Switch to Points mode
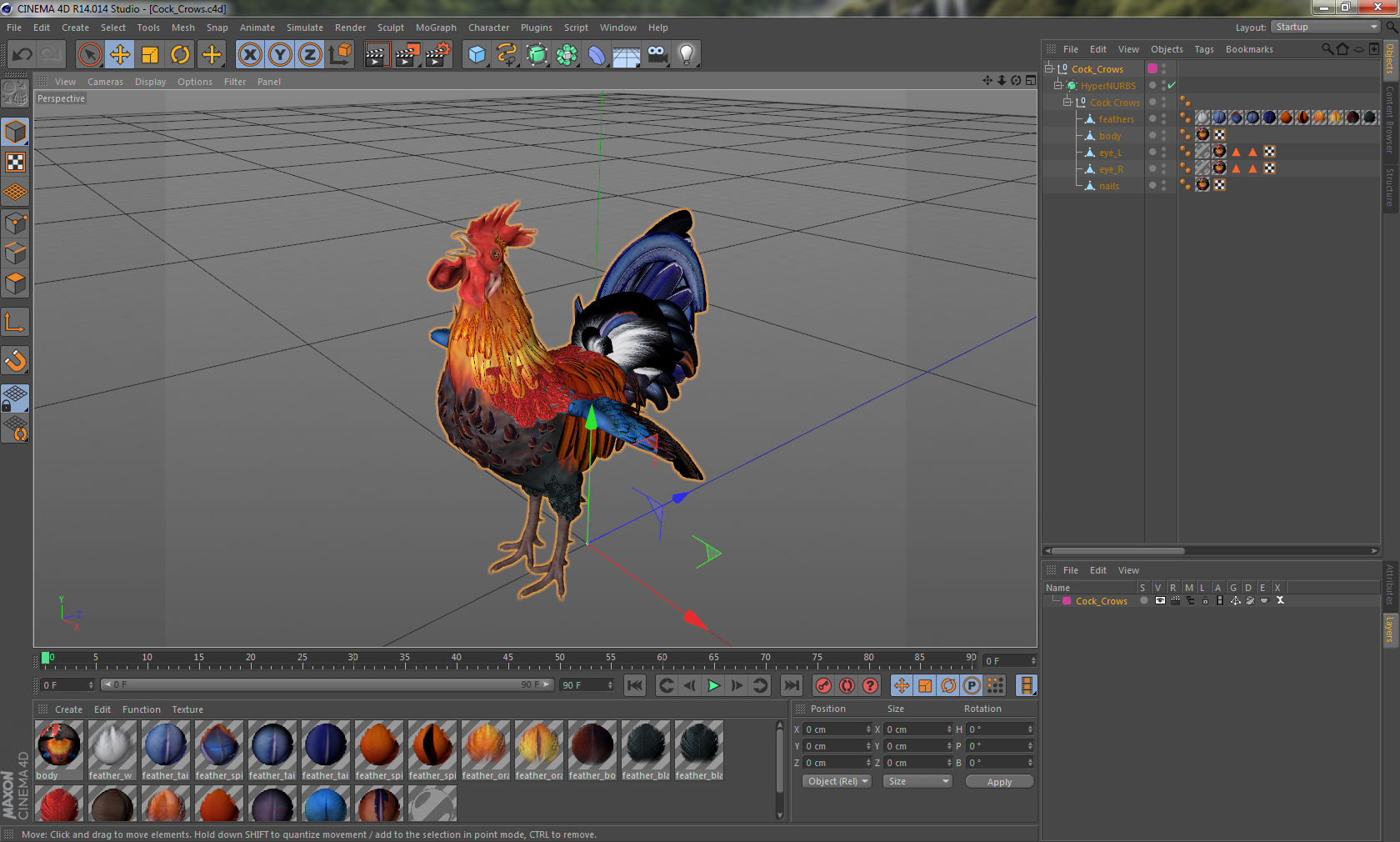This screenshot has width=1400, height=842. point(15,223)
